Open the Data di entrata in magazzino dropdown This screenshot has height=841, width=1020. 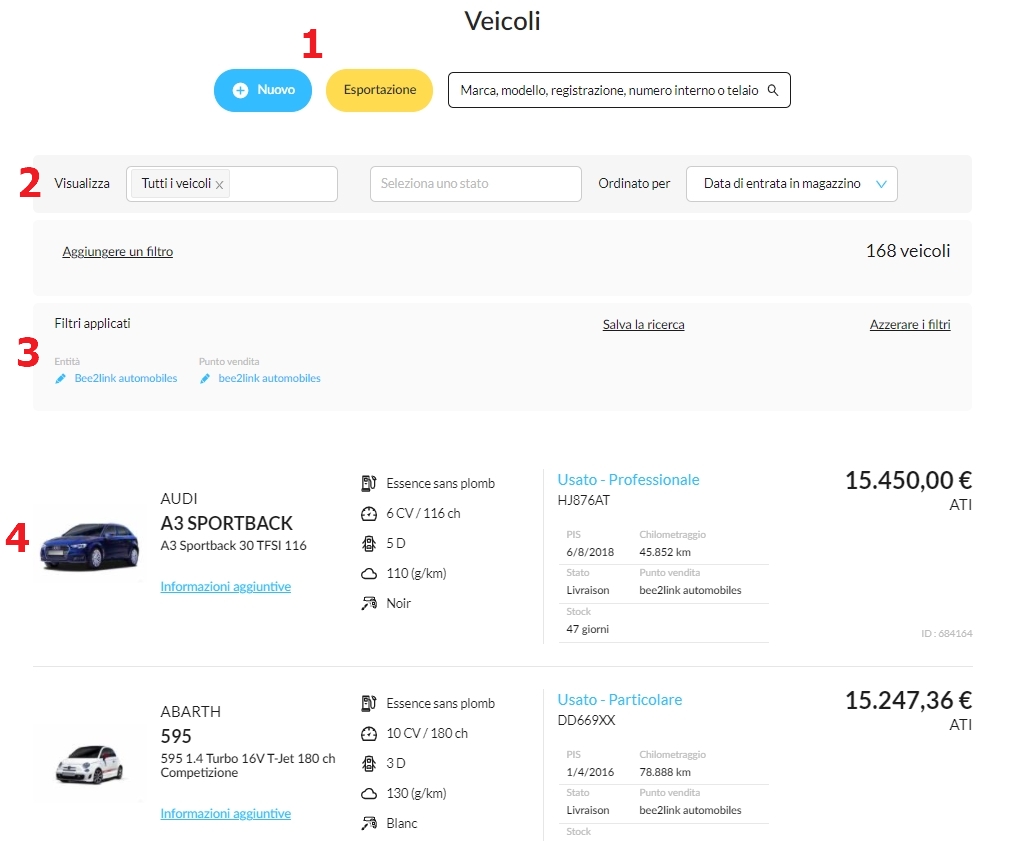(x=792, y=184)
